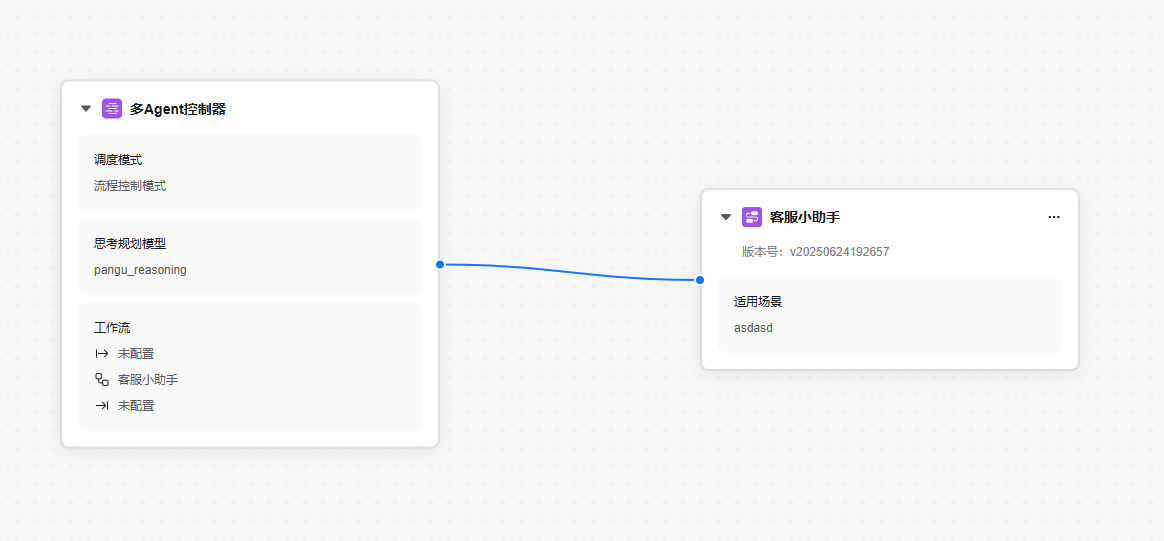Select the 多Agent控制器 node title
The image size is (1164, 541).
click(x=178, y=109)
